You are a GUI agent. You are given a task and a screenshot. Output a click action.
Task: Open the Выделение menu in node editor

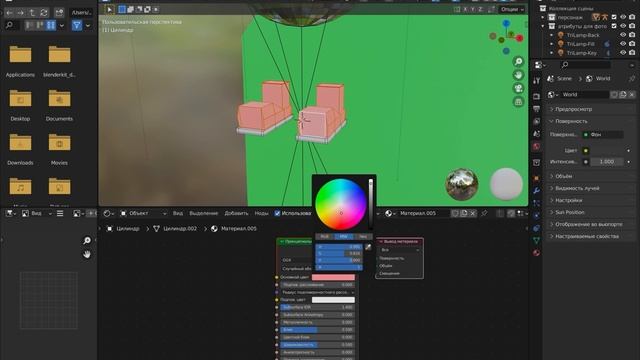click(x=203, y=213)
